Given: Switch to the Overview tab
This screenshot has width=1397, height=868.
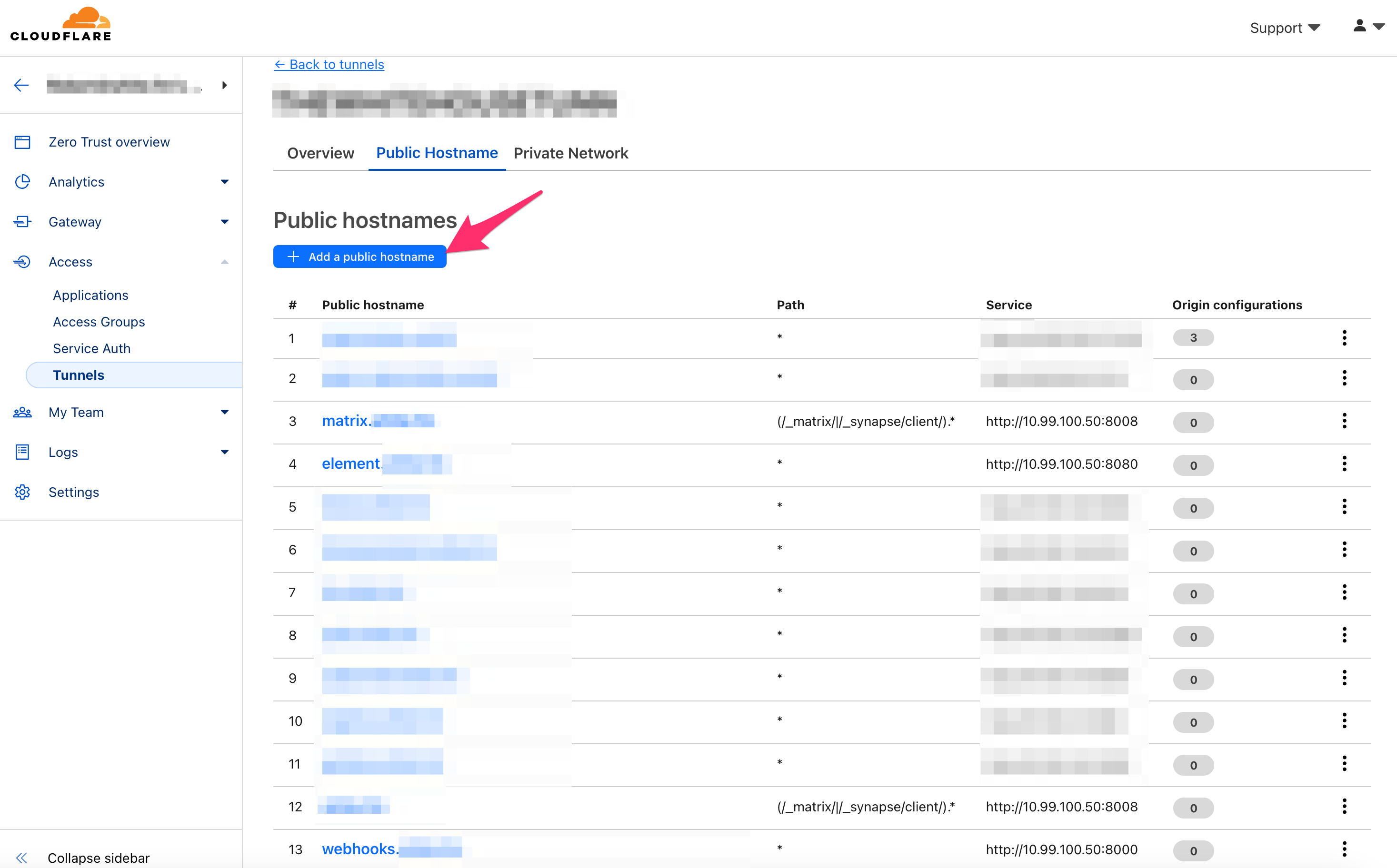Looking at the screenshot, I should [320, 153].
